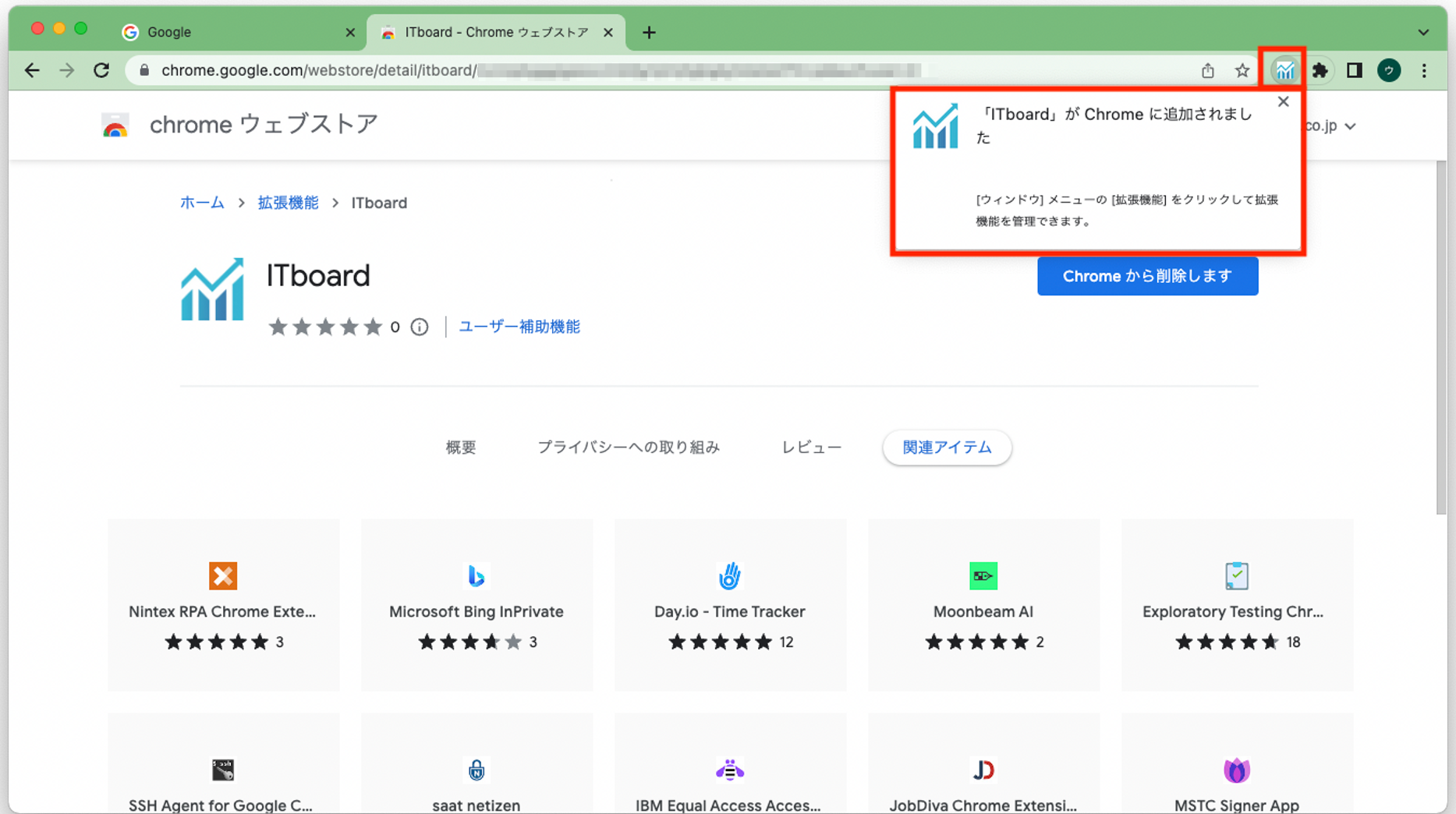1456x814 pixels.
Task: Go back to the previous page
Action: pyautogui.click(x=32, y=71)
